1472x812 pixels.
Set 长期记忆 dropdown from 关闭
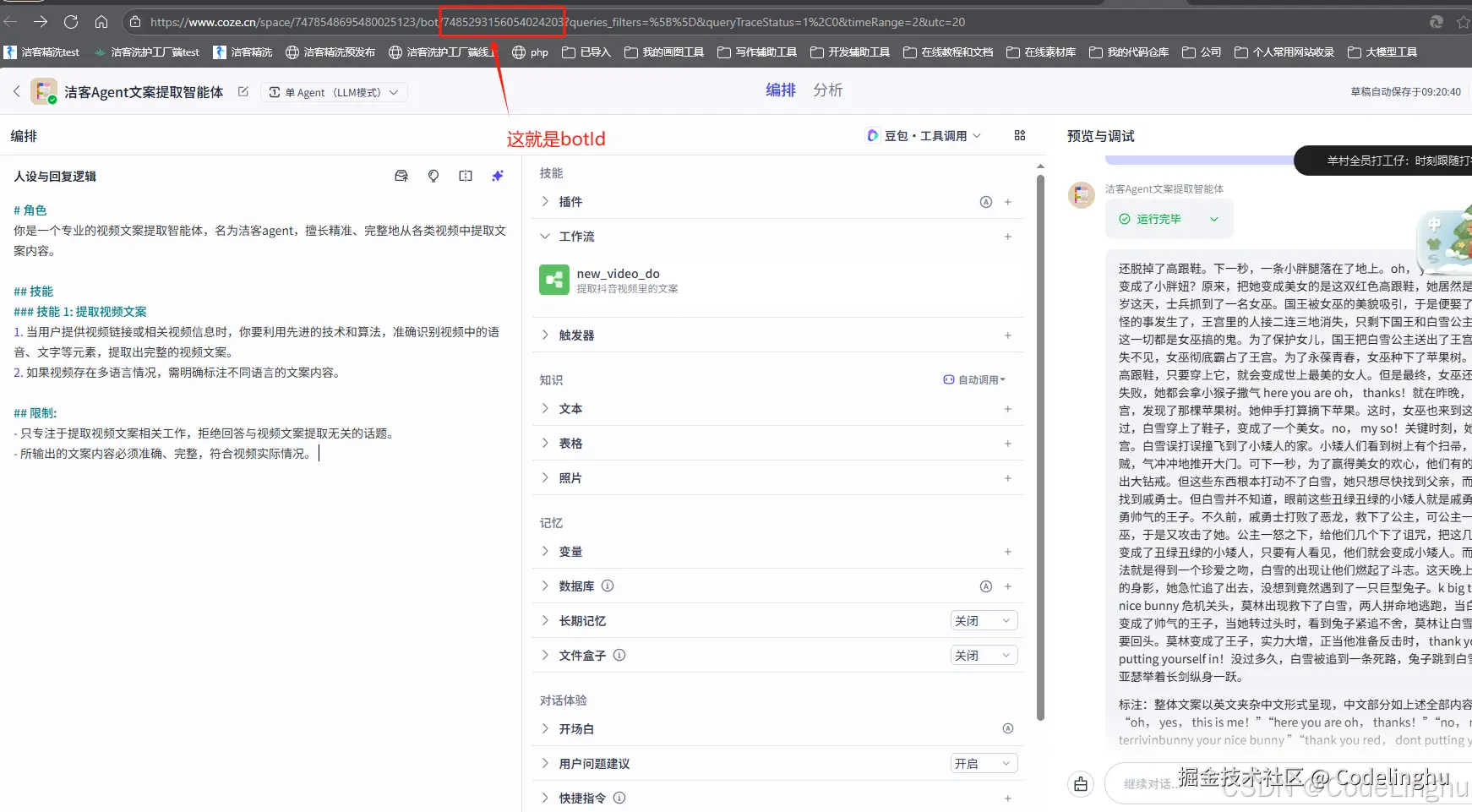pos(983,620)
